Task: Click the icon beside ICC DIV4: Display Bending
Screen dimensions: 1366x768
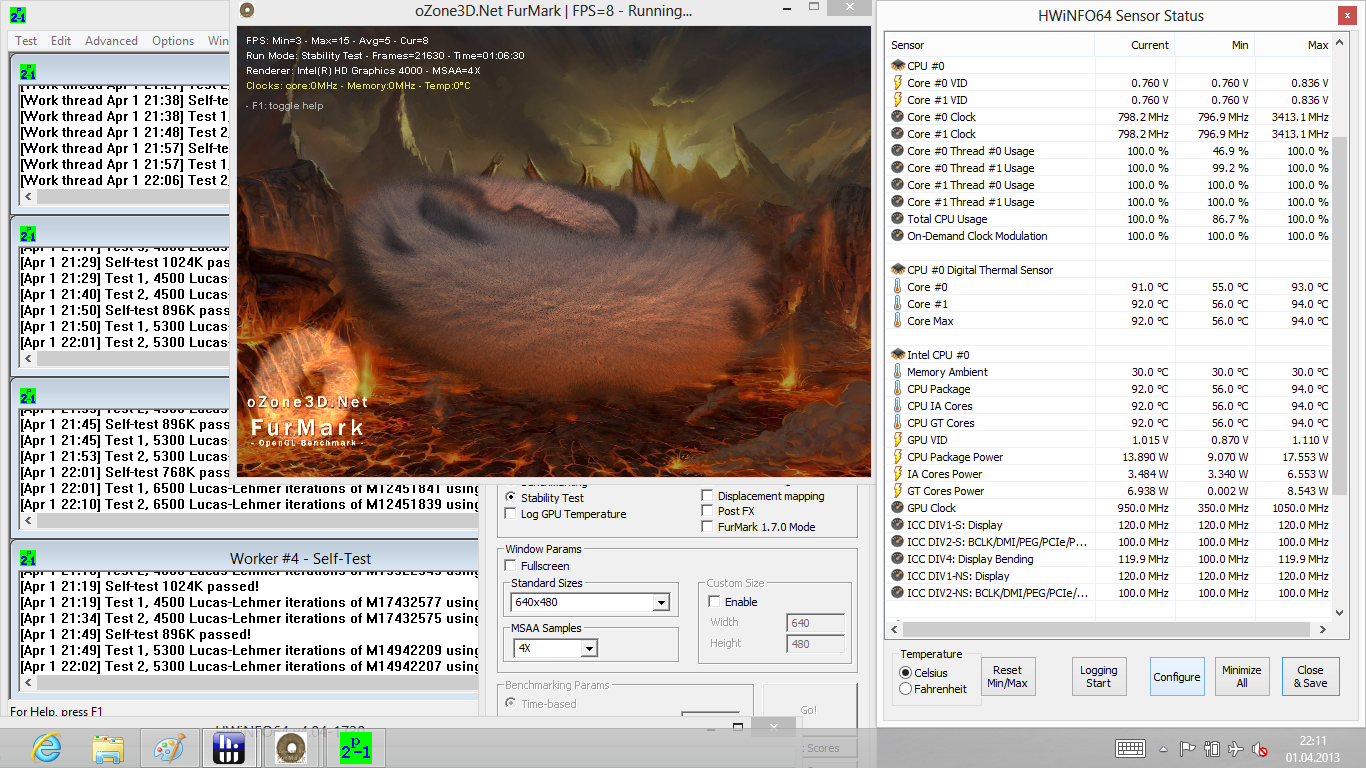Action: [898, 559]
